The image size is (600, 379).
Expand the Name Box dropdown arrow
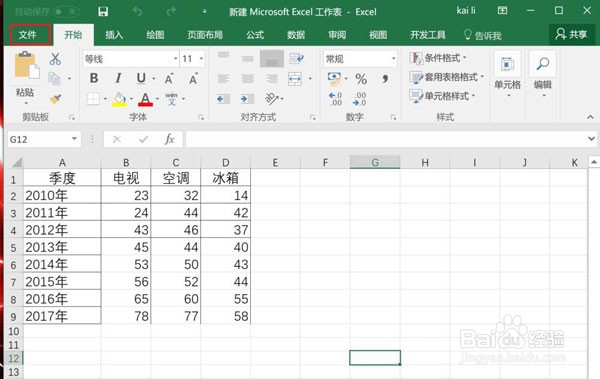pyautogui.click(x=74, y=139)
